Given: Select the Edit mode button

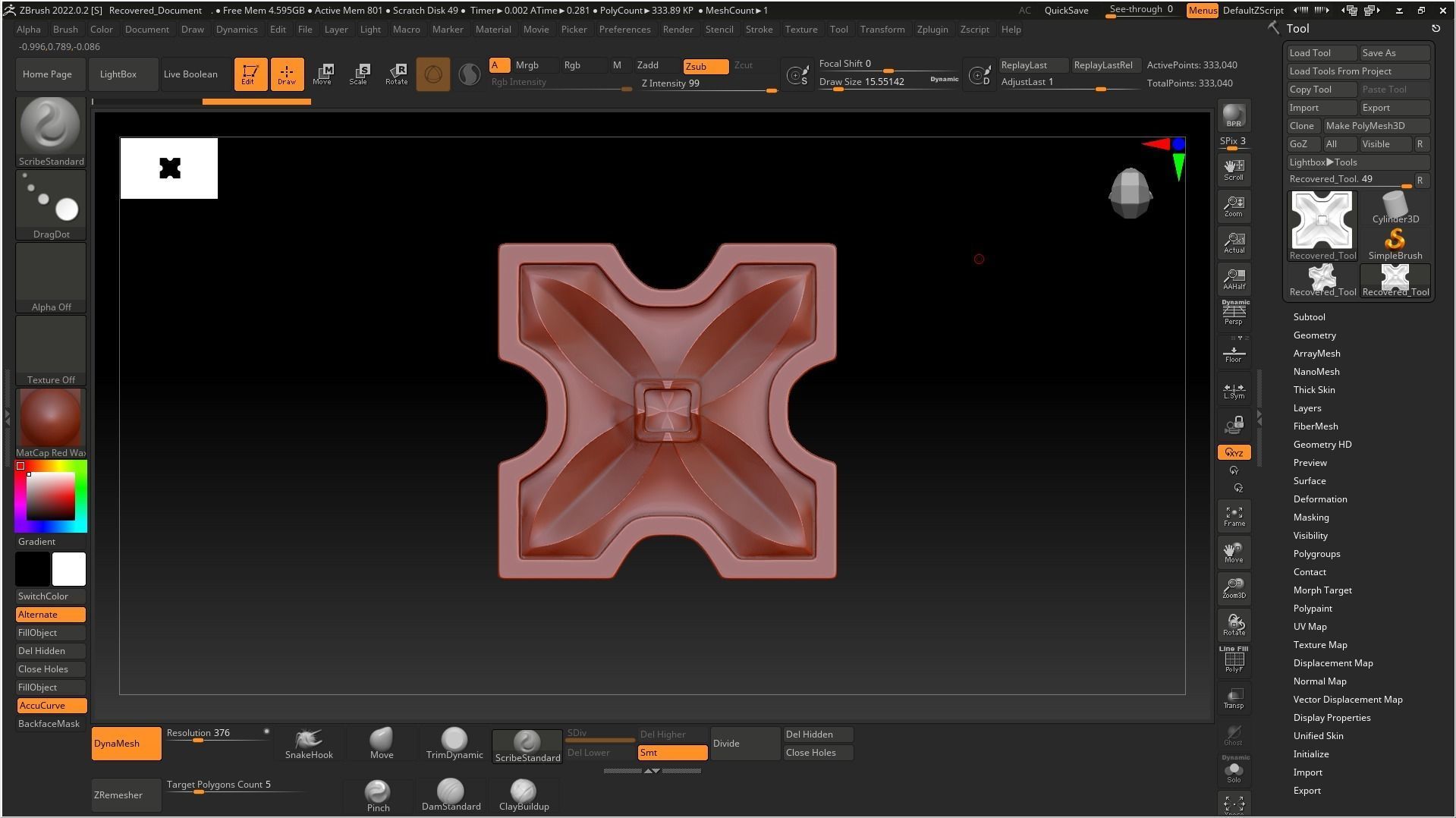Looking at the screenshot, I should pyautogui.click(x=250, y=74).
